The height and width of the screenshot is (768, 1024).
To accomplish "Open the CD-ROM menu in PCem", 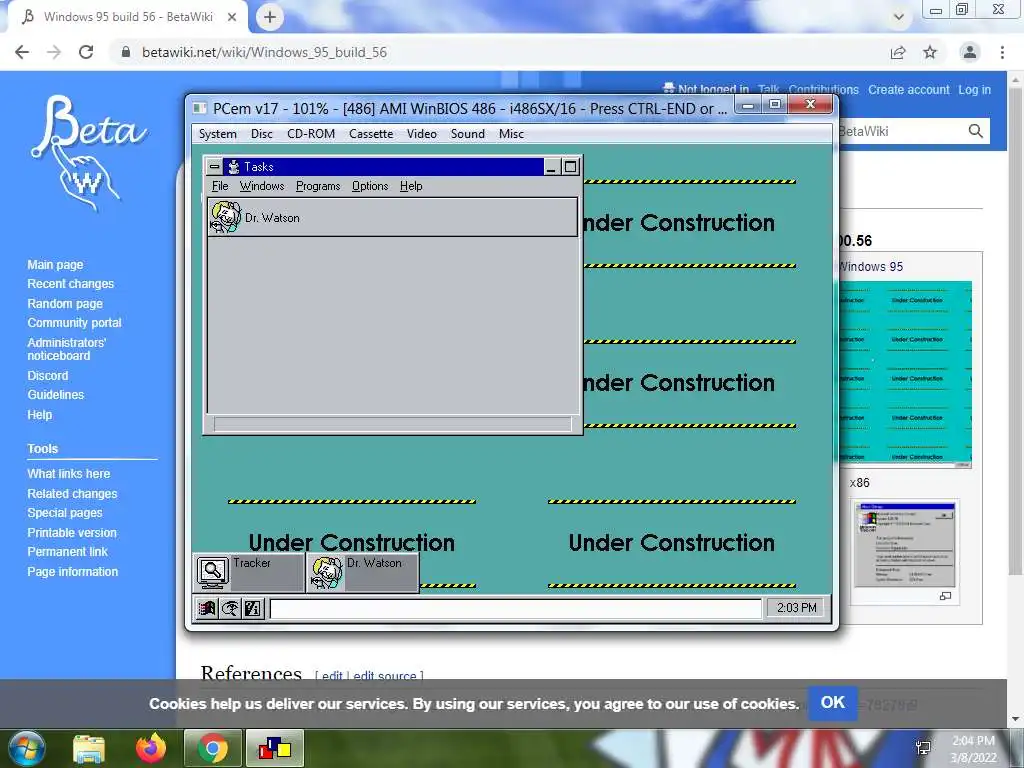I will coord(311,134).
